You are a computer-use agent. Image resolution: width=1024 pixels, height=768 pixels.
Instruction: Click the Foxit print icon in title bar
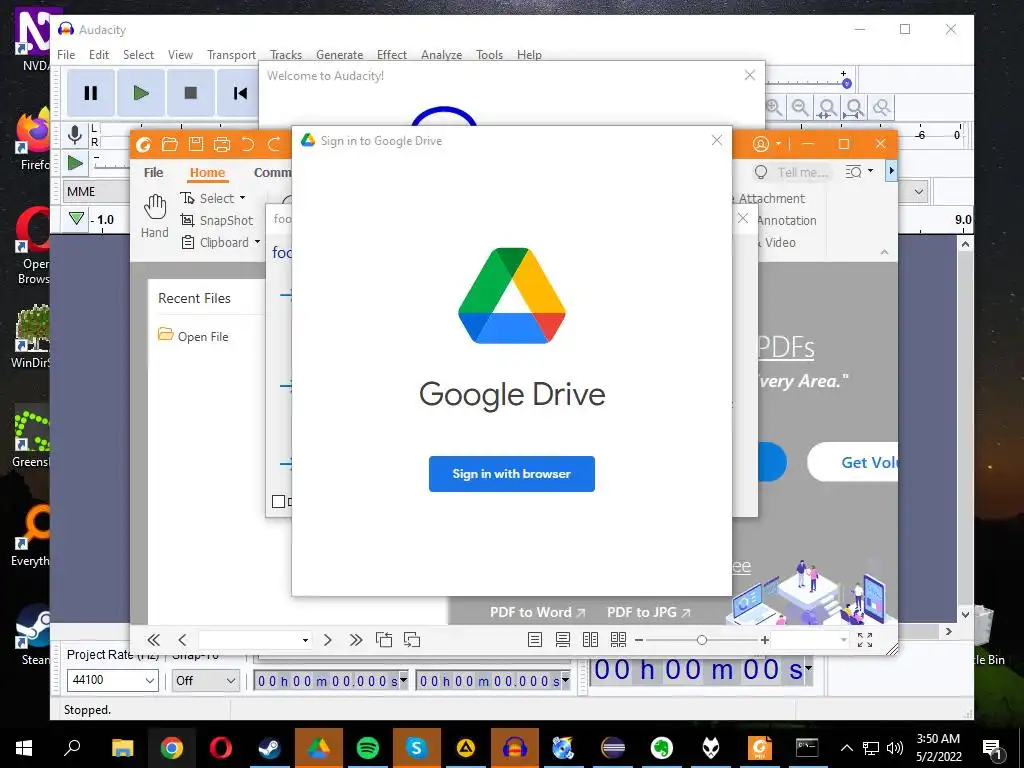coord(222,144)
